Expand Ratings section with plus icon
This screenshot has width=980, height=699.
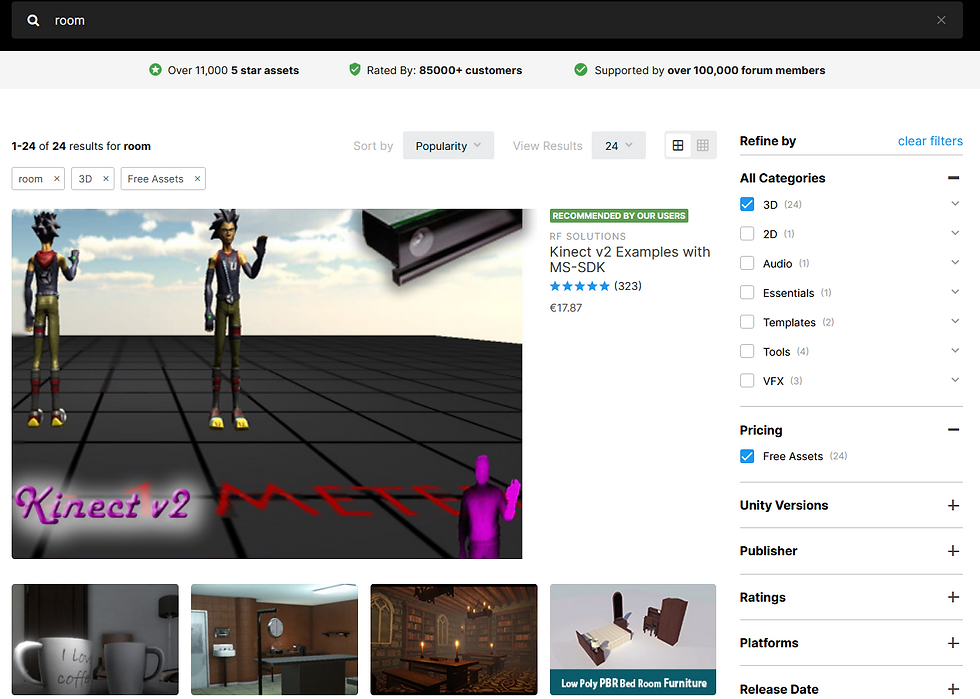tap(953, 597)
